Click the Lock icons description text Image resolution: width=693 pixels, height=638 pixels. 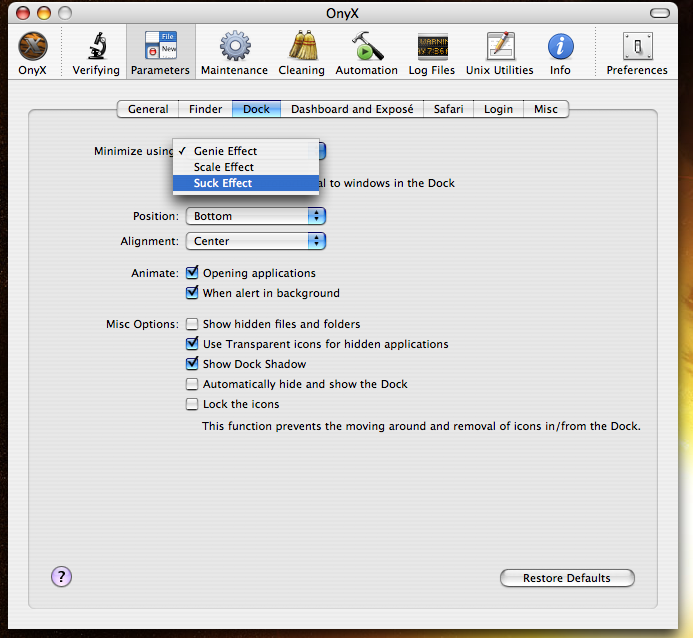[x=421, y=426]
